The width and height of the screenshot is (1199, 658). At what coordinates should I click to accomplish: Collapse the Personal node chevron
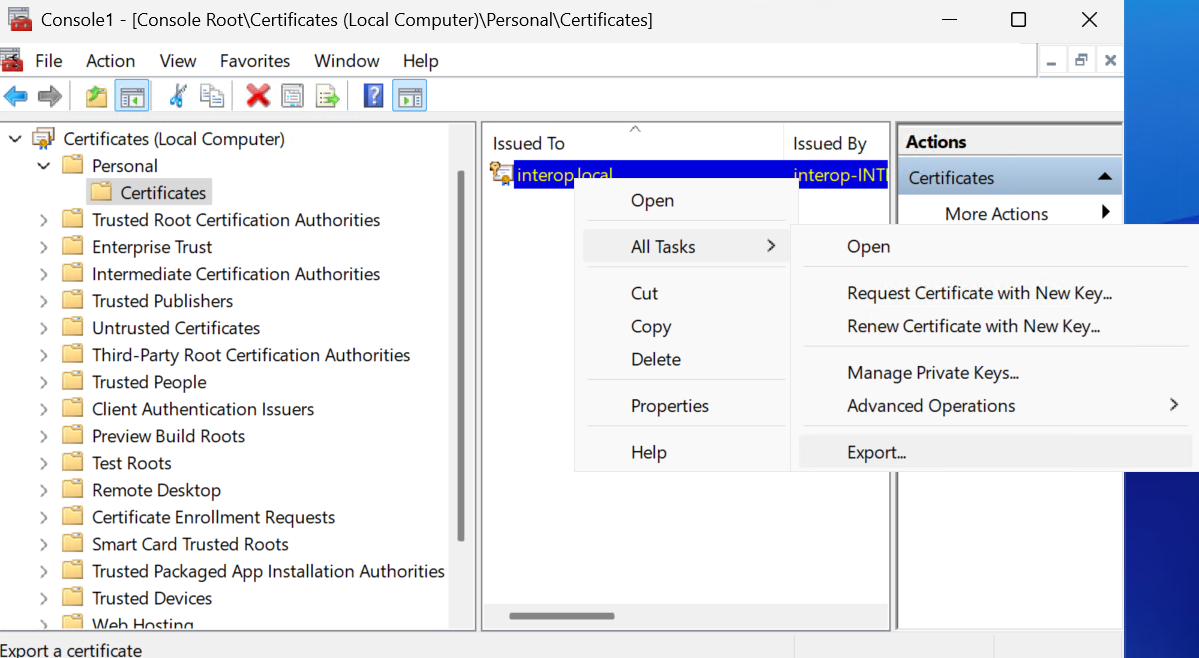[x=44, y=166]
